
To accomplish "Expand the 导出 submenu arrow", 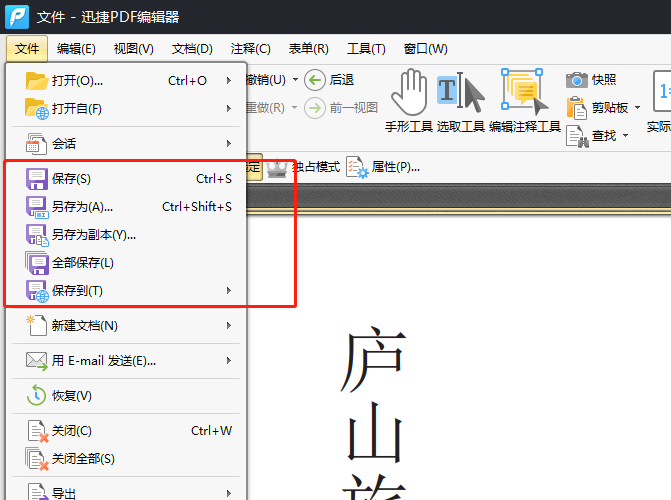I will click(x=229, y=493).
